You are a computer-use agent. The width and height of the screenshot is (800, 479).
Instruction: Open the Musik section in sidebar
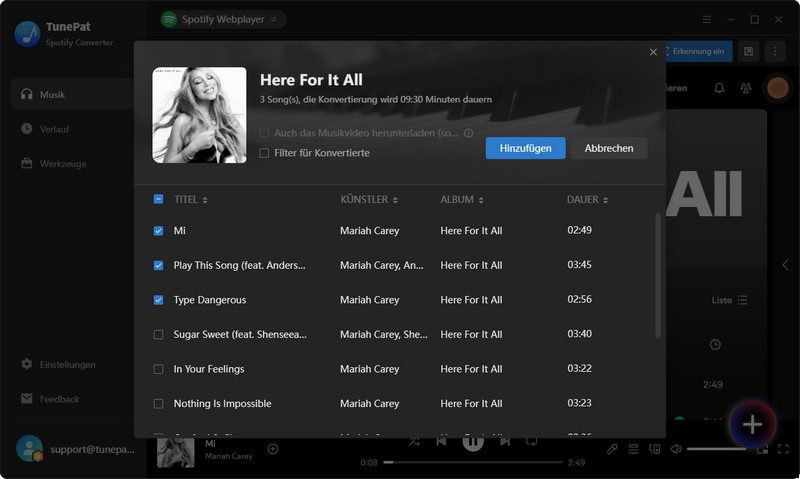pyautogui.click(x=72, y=94)
